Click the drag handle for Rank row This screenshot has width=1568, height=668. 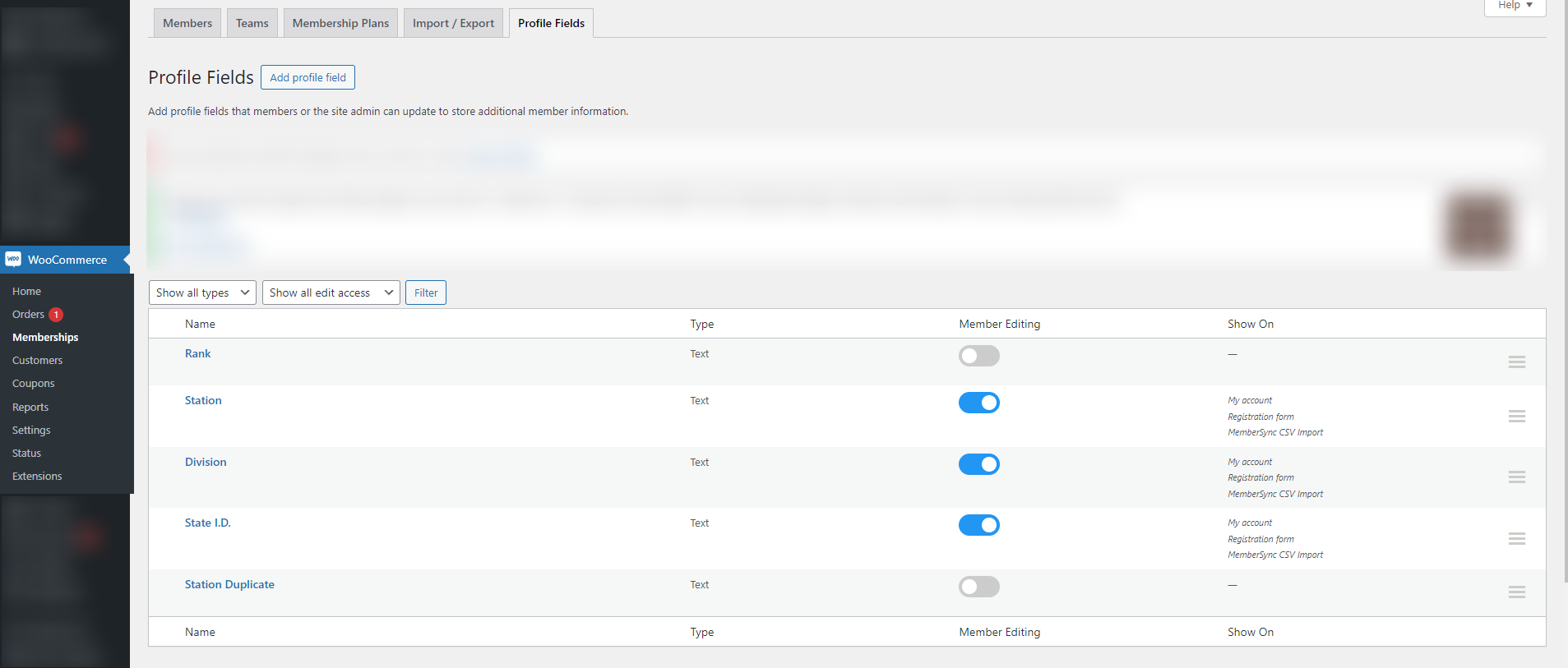(1517, 362)
